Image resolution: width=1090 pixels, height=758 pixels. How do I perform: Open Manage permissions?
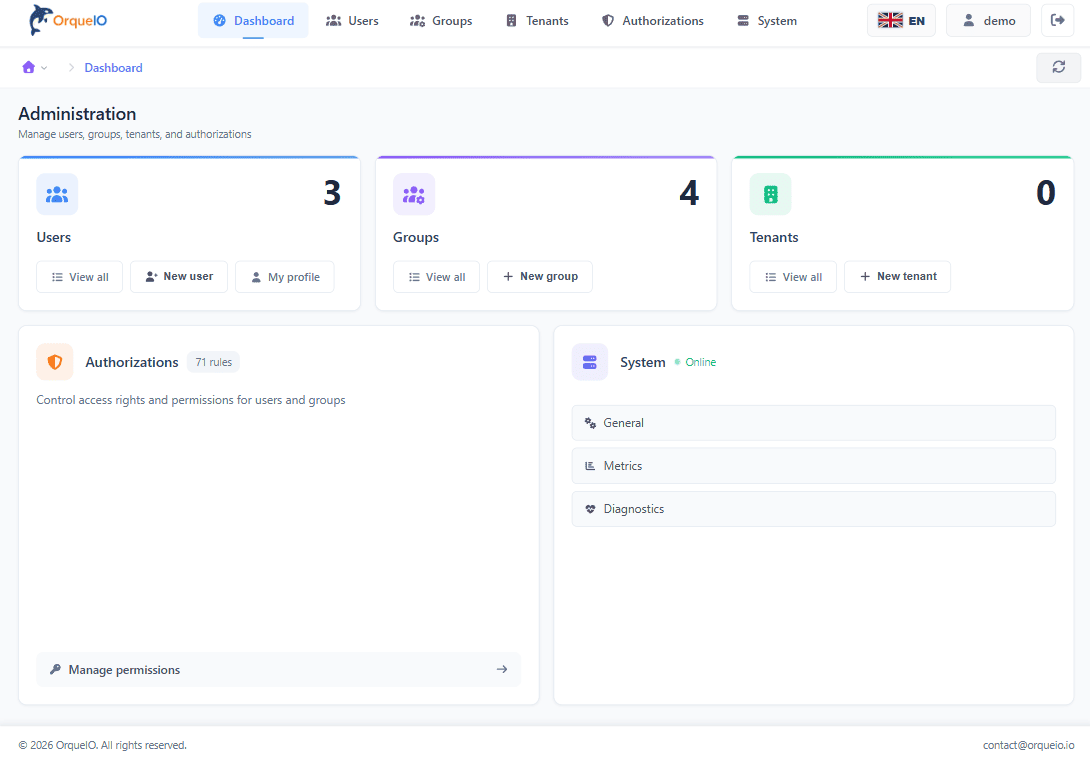278,670
